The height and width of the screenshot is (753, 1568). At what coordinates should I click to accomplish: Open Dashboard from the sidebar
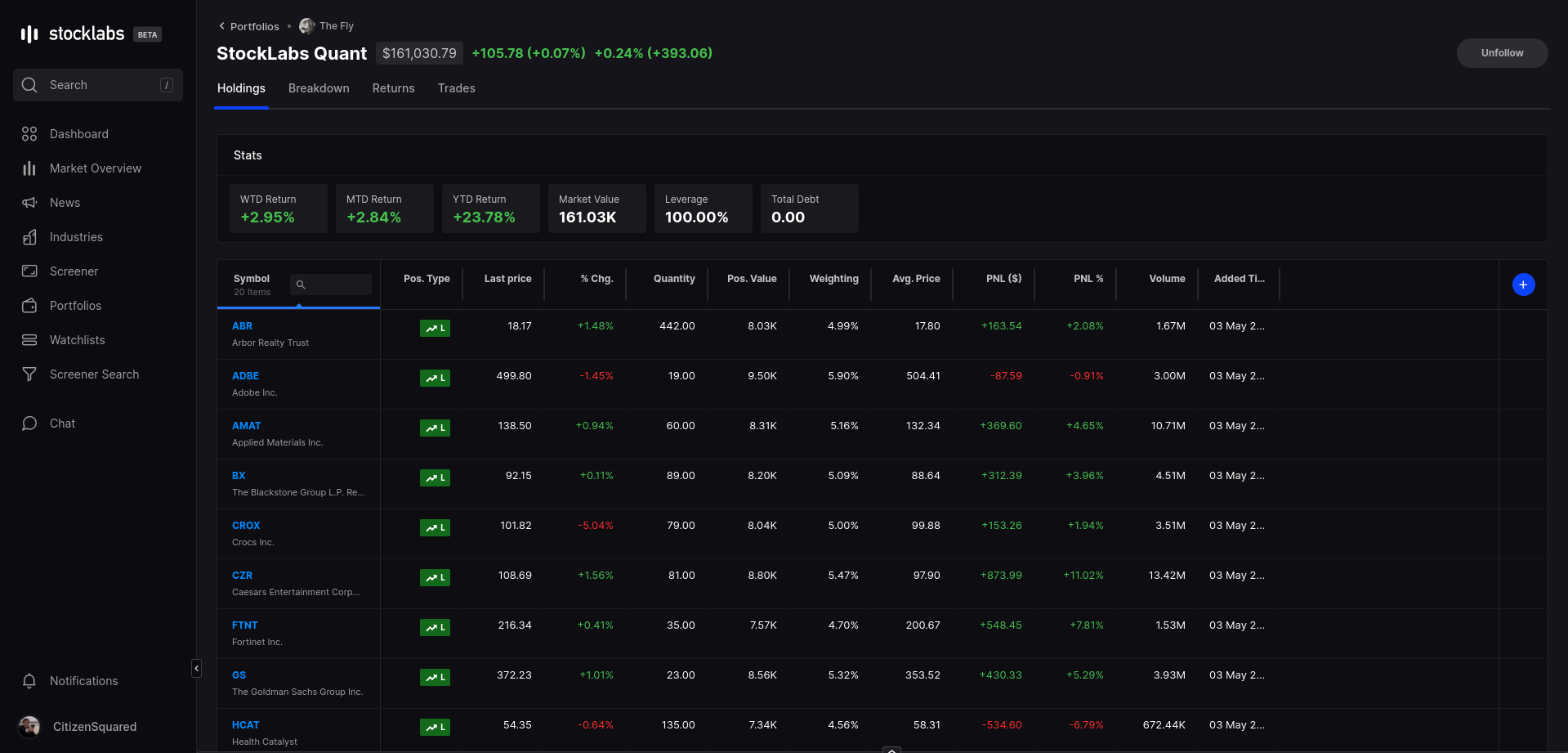pos(78,134)
